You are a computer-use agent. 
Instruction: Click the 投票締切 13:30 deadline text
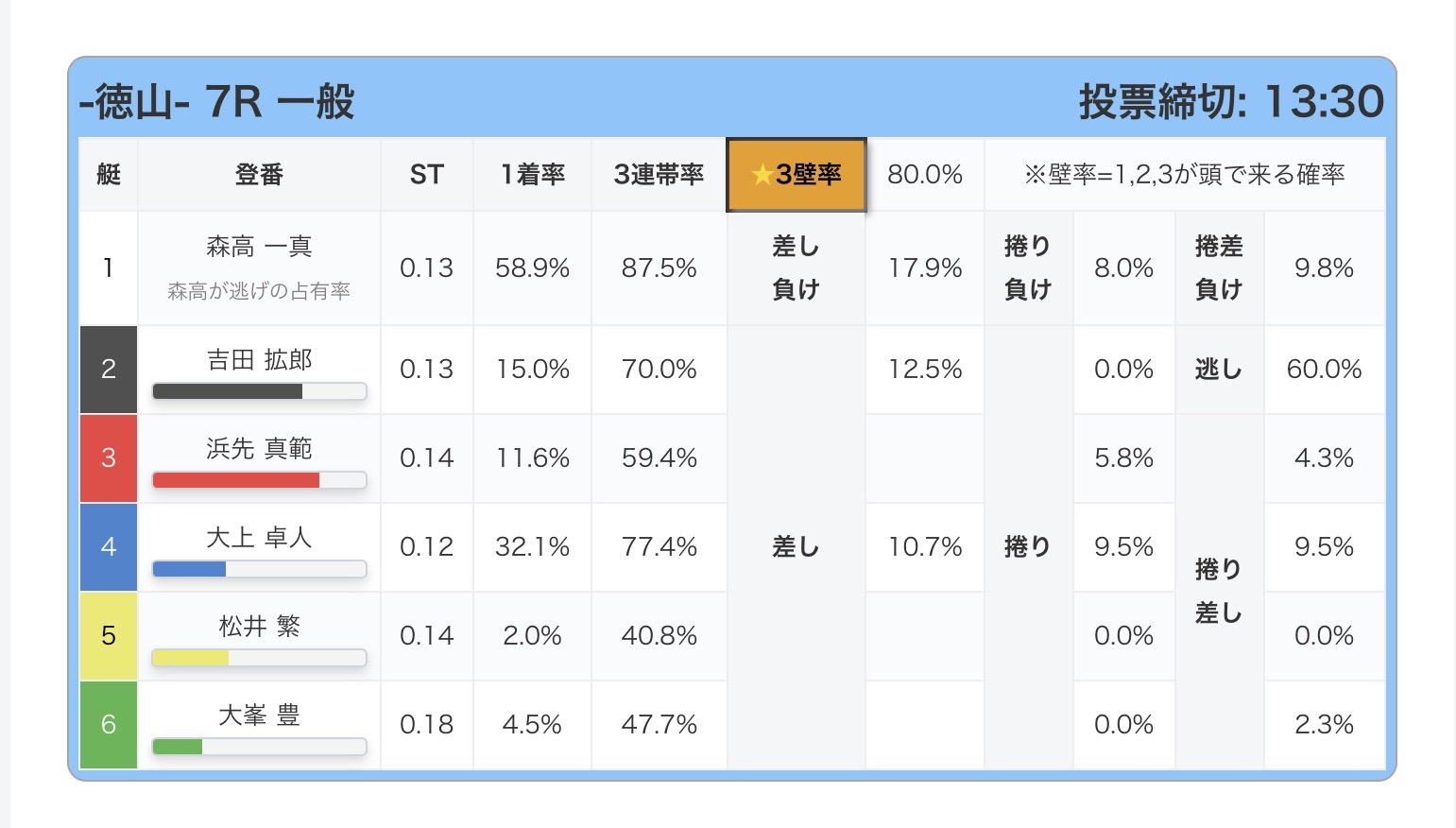tap(1230, 102)
